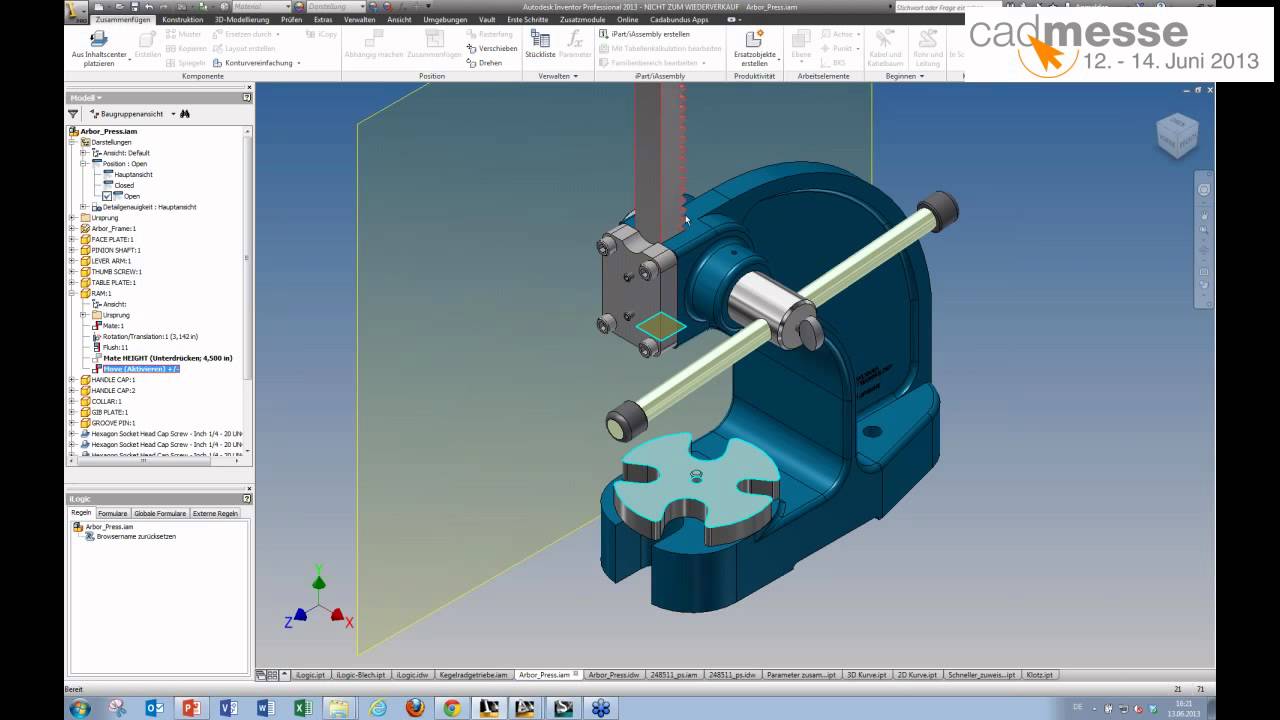1280x720 pixels.
Task: Open the Konstruktion ribbon tab
Action: click(x=183, y=19)
